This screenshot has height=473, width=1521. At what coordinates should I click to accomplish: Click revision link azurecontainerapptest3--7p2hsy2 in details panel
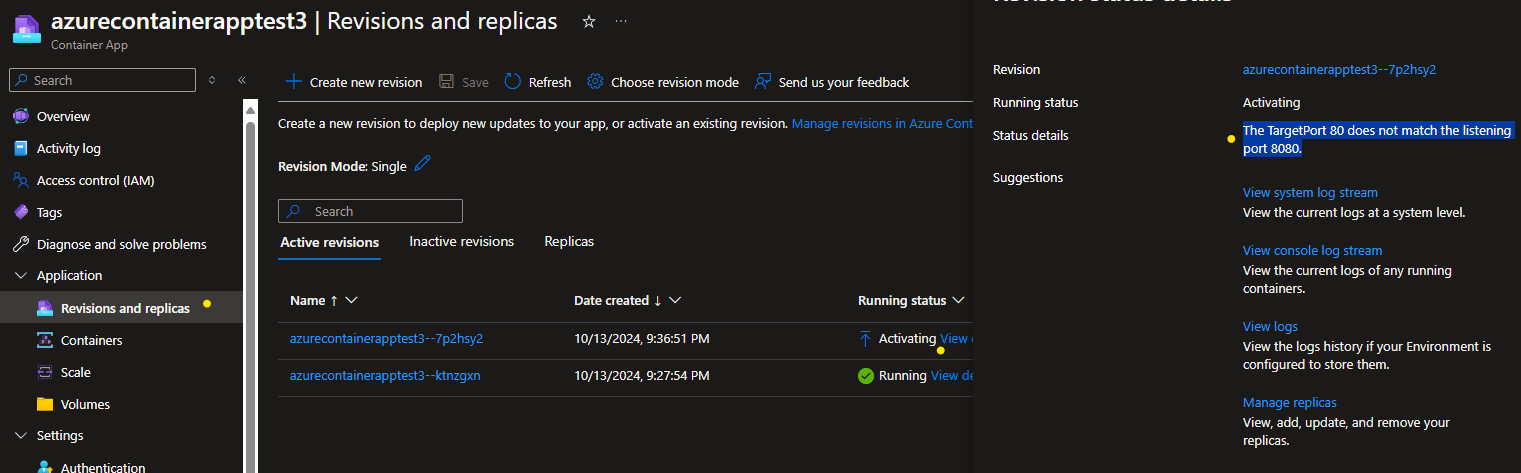(1339, 69)
